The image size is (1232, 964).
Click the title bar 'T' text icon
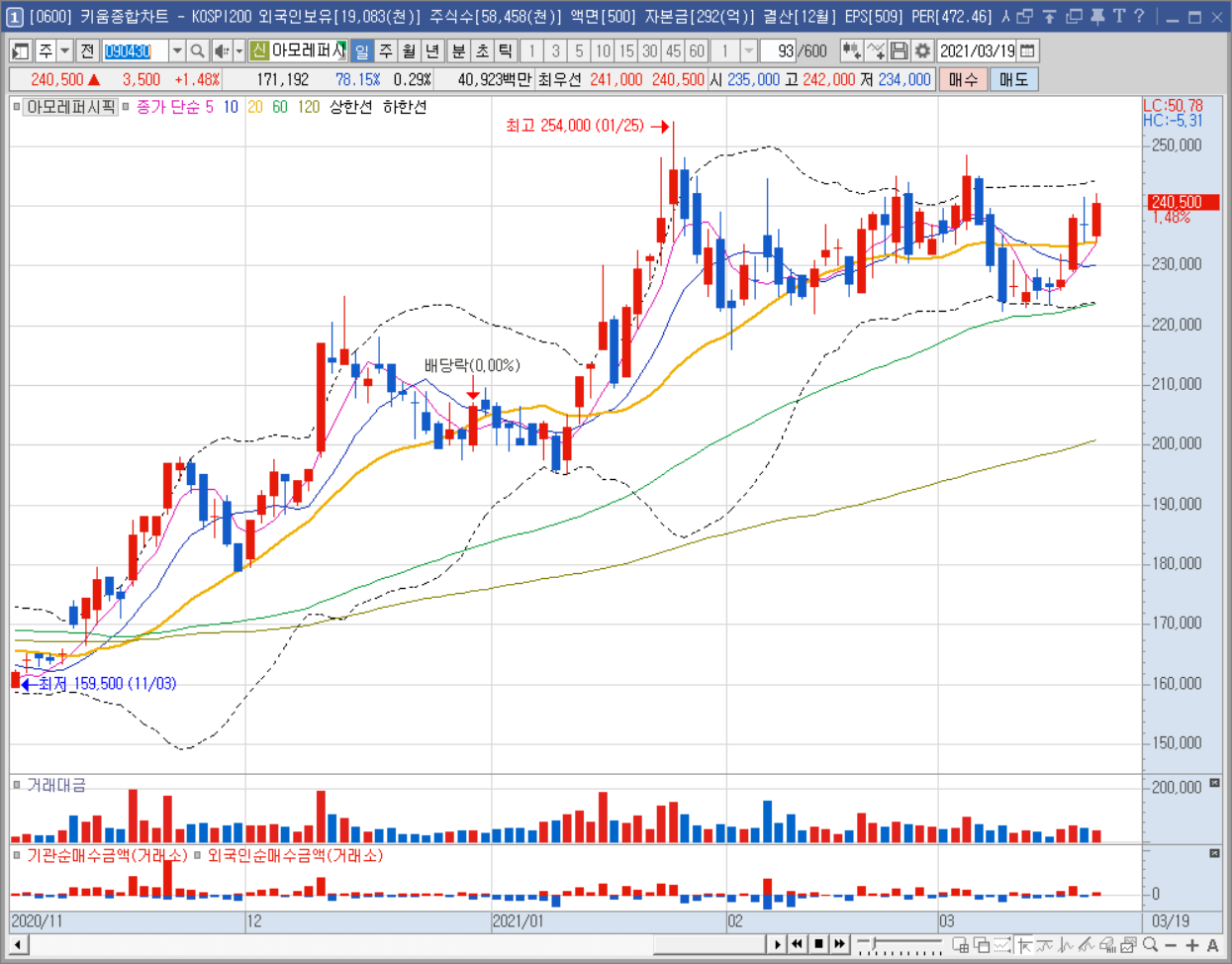(x=1119, y=16)
